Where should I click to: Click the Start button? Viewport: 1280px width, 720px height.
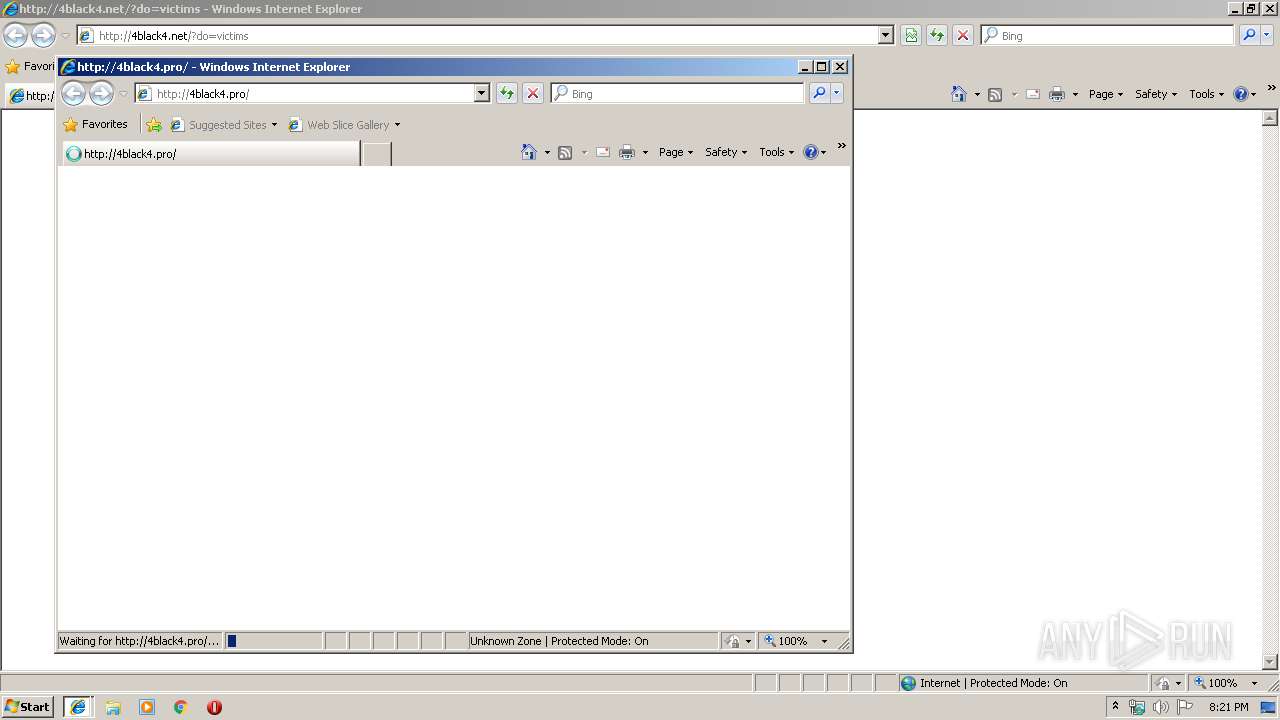pyautogui.click(x=28, y=707)
